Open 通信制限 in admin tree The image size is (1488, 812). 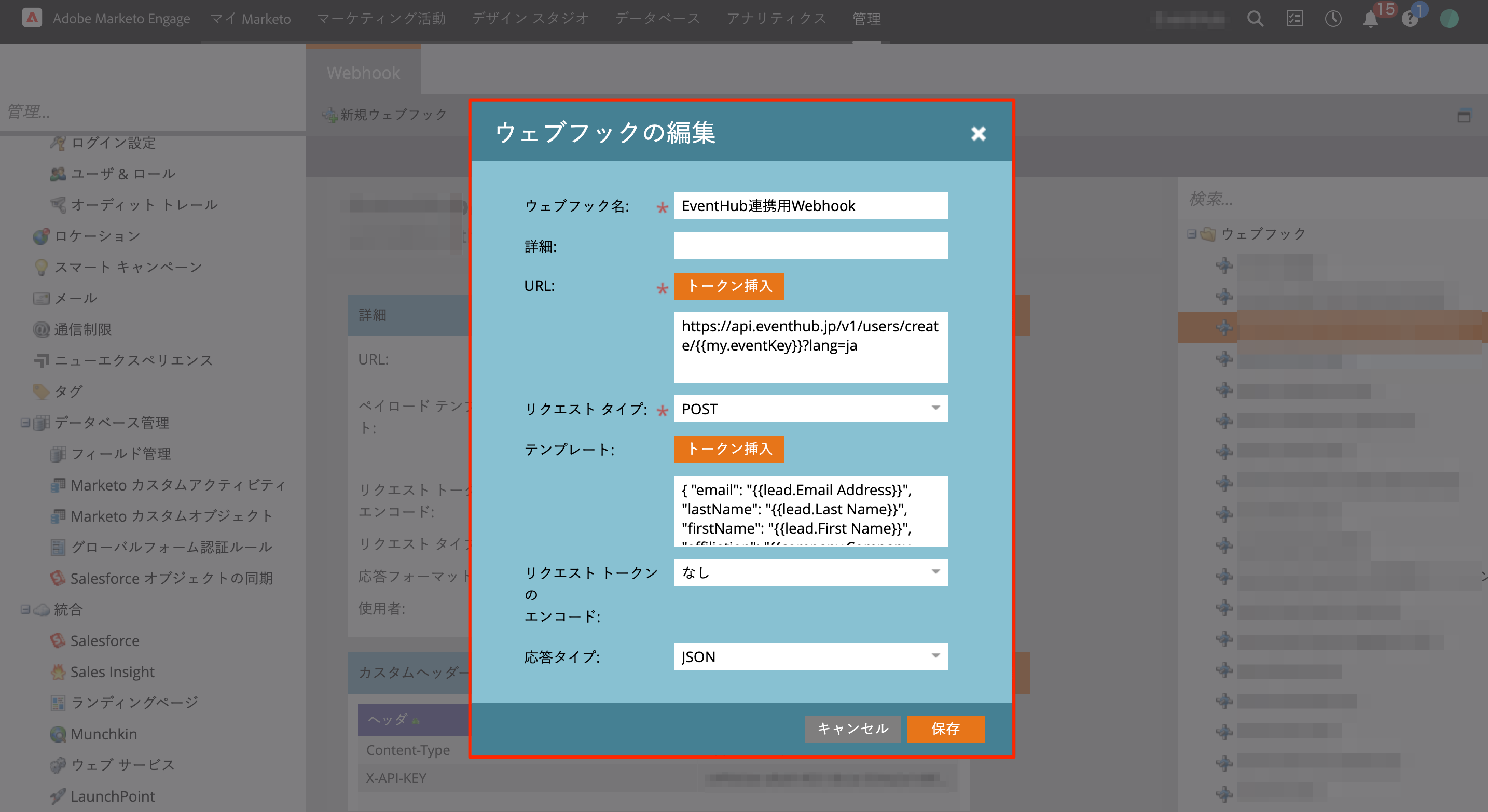(x=82, y=330)
